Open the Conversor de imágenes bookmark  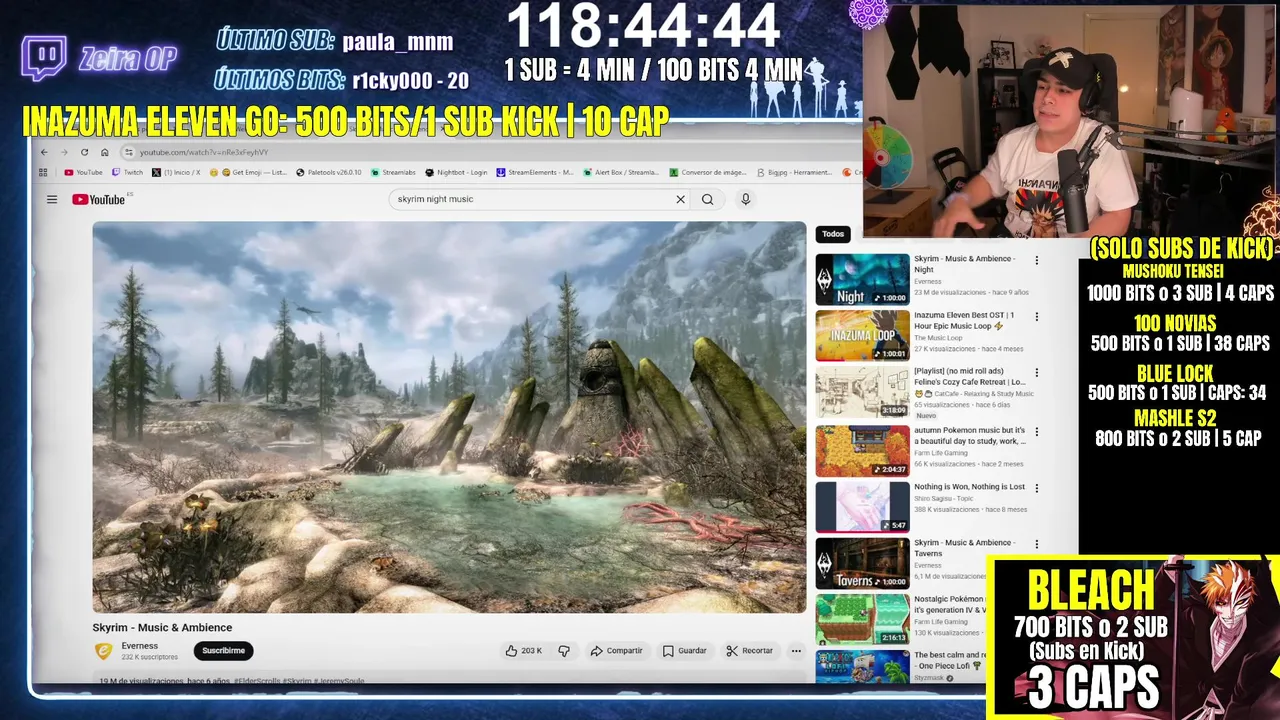tap(708, 172)
